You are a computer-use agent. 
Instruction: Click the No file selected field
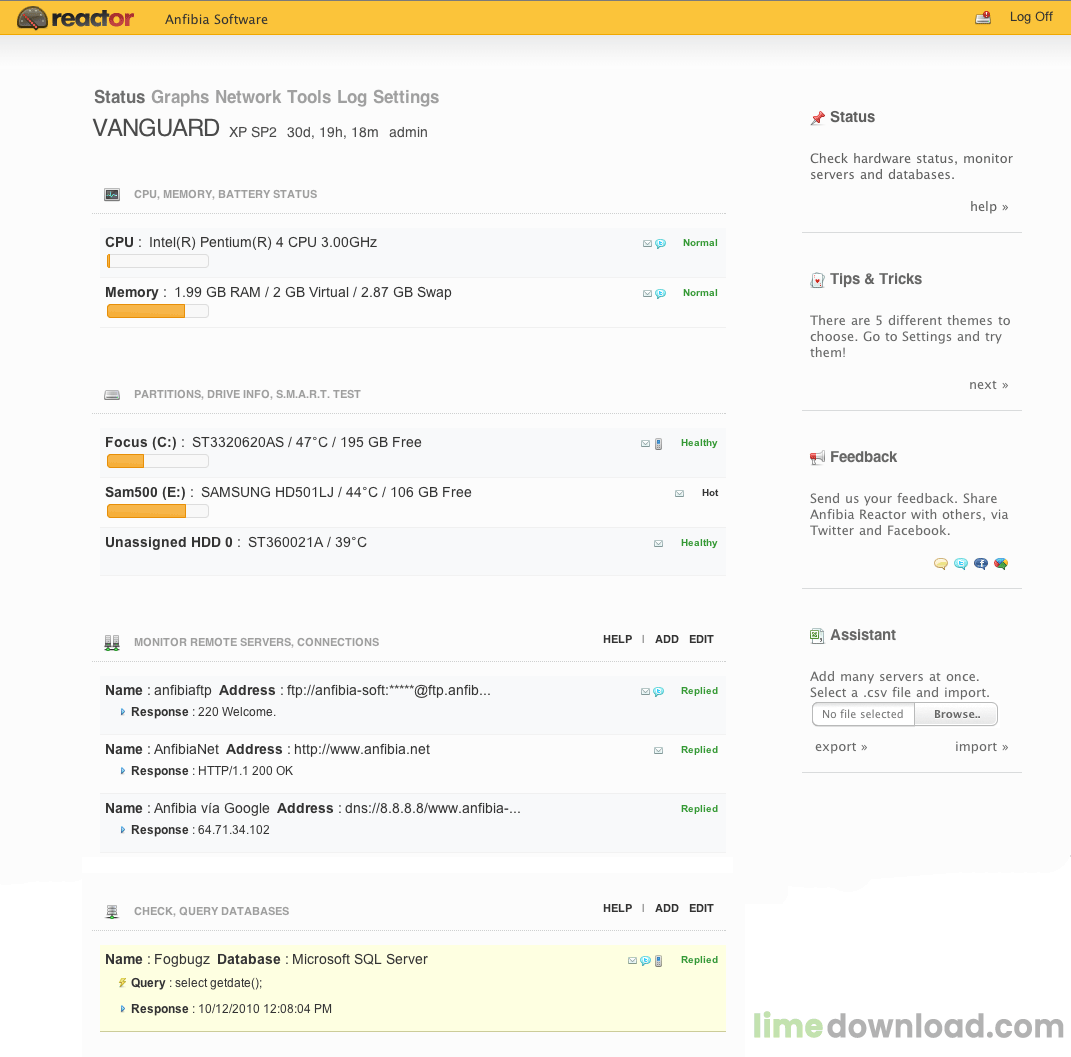pos(862,714)
